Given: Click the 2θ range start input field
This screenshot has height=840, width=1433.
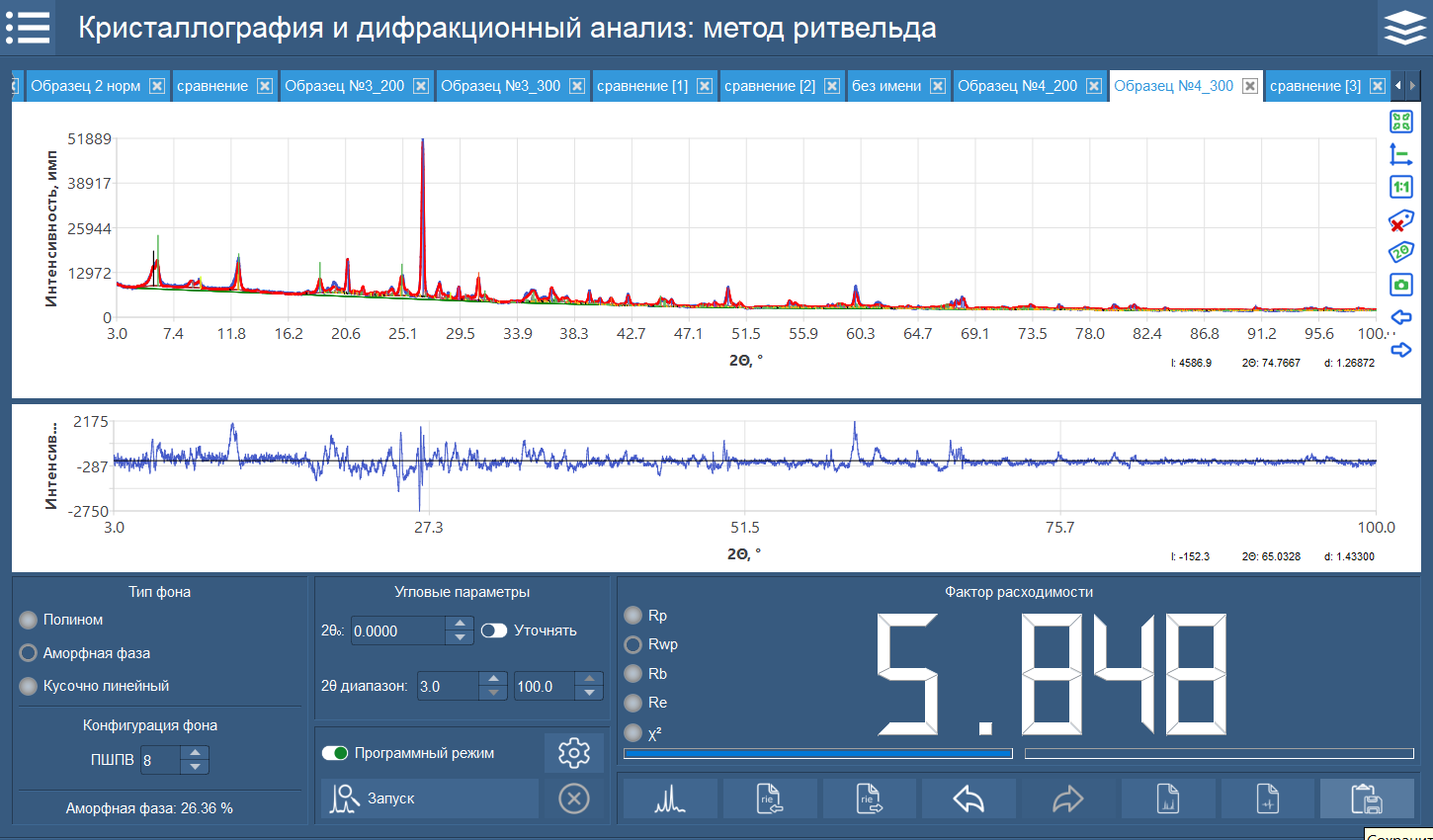Looking at the screenshot, I should (x=448, y=686).
